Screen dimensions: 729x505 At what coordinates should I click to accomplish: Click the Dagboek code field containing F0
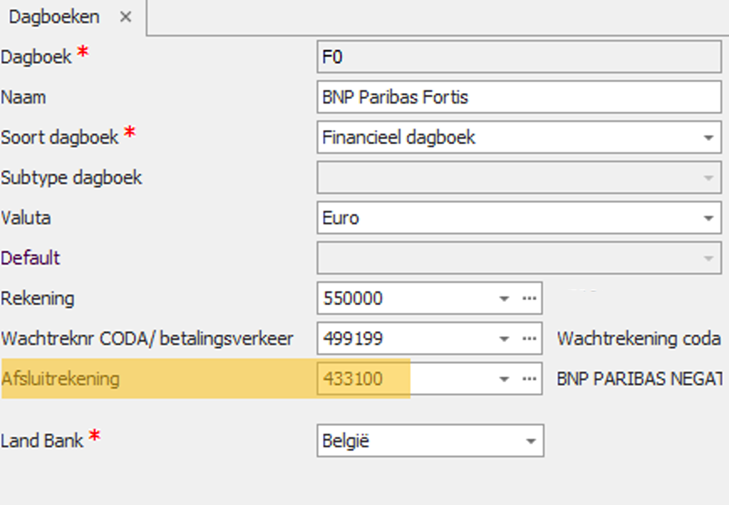tap(518, 57)
